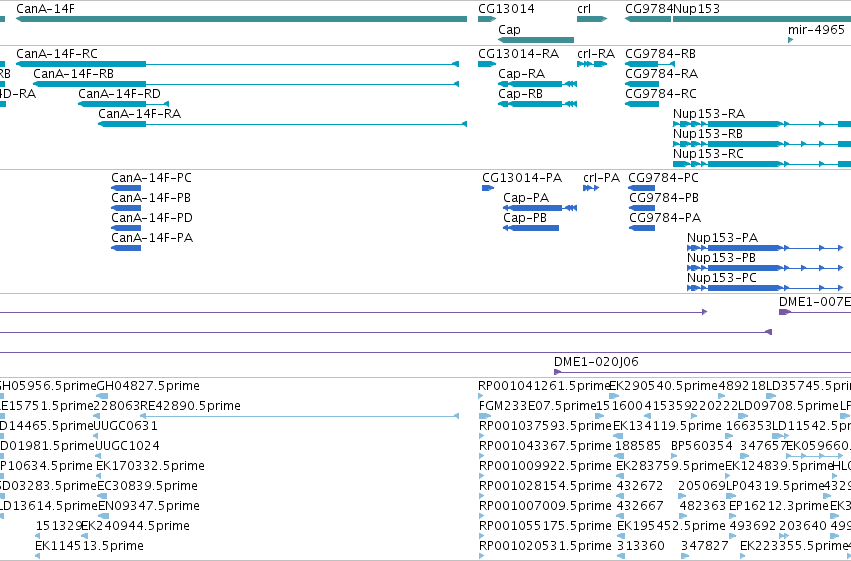
Task: Click EST EP16212.3prime
Action: (x=732, y=516)
